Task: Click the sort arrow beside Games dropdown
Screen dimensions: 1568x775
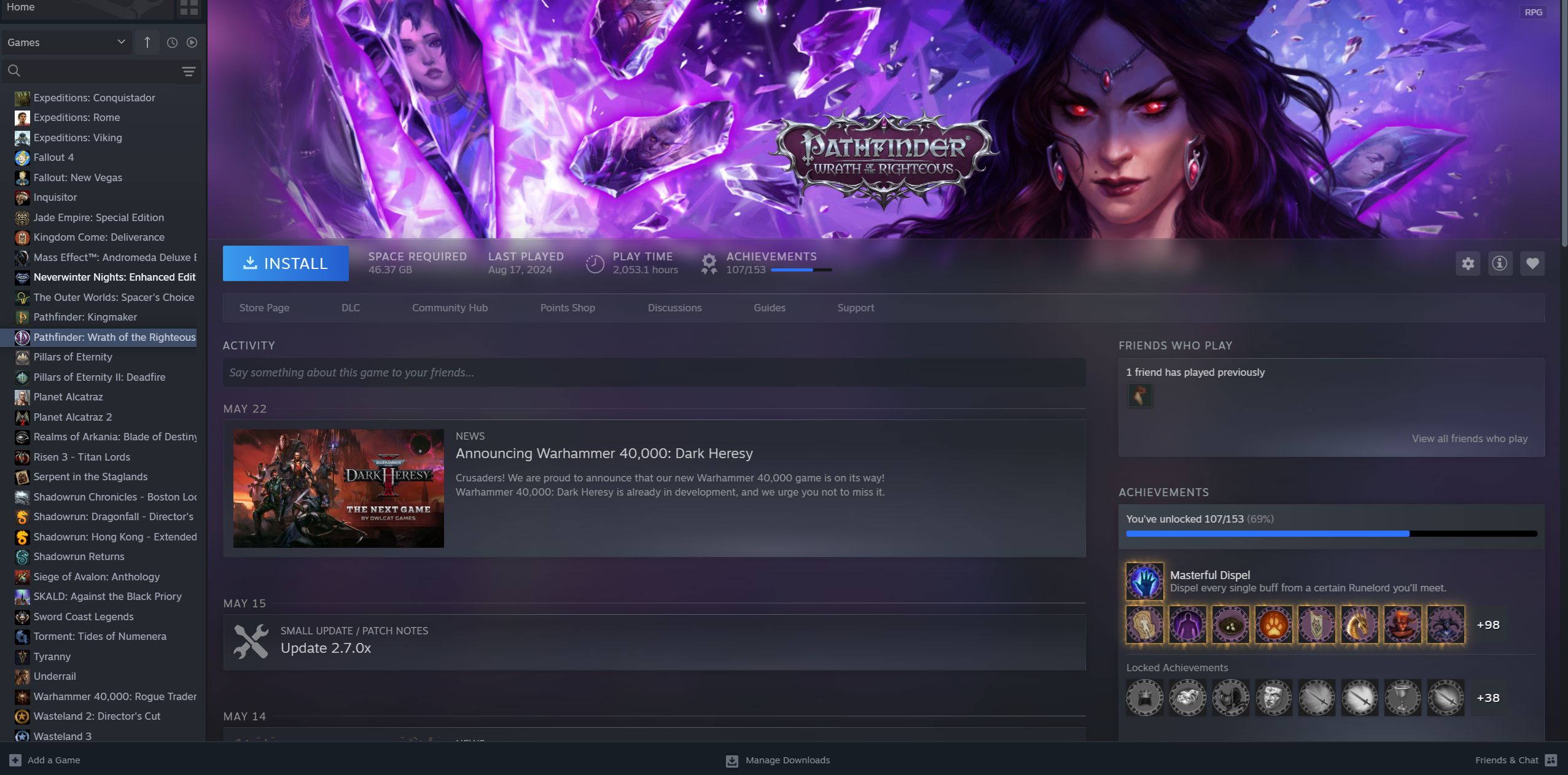Action: click(x=147, y=42)
